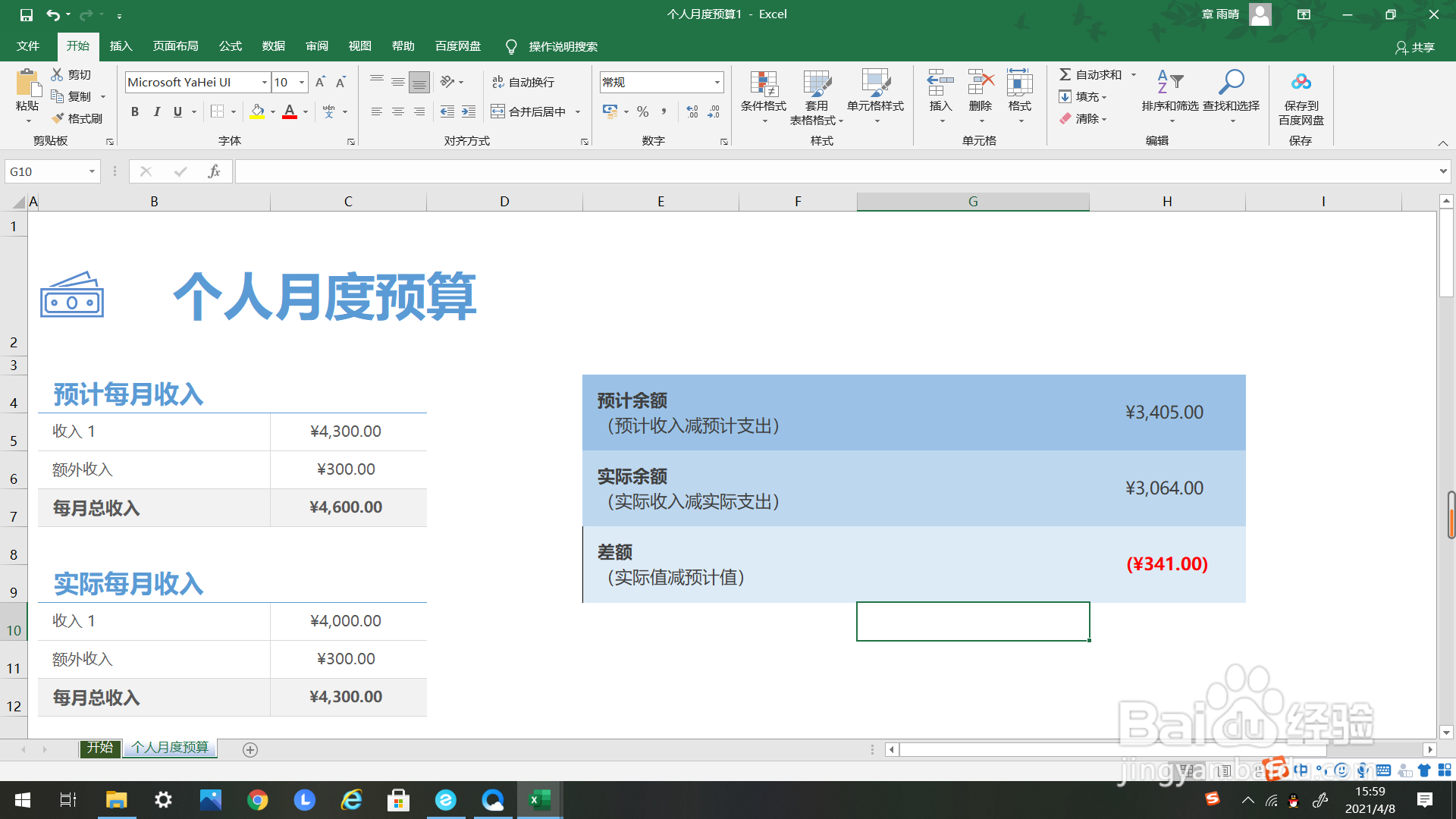Click the Format Painter brush icon
1456x819 pixels.
58,118
